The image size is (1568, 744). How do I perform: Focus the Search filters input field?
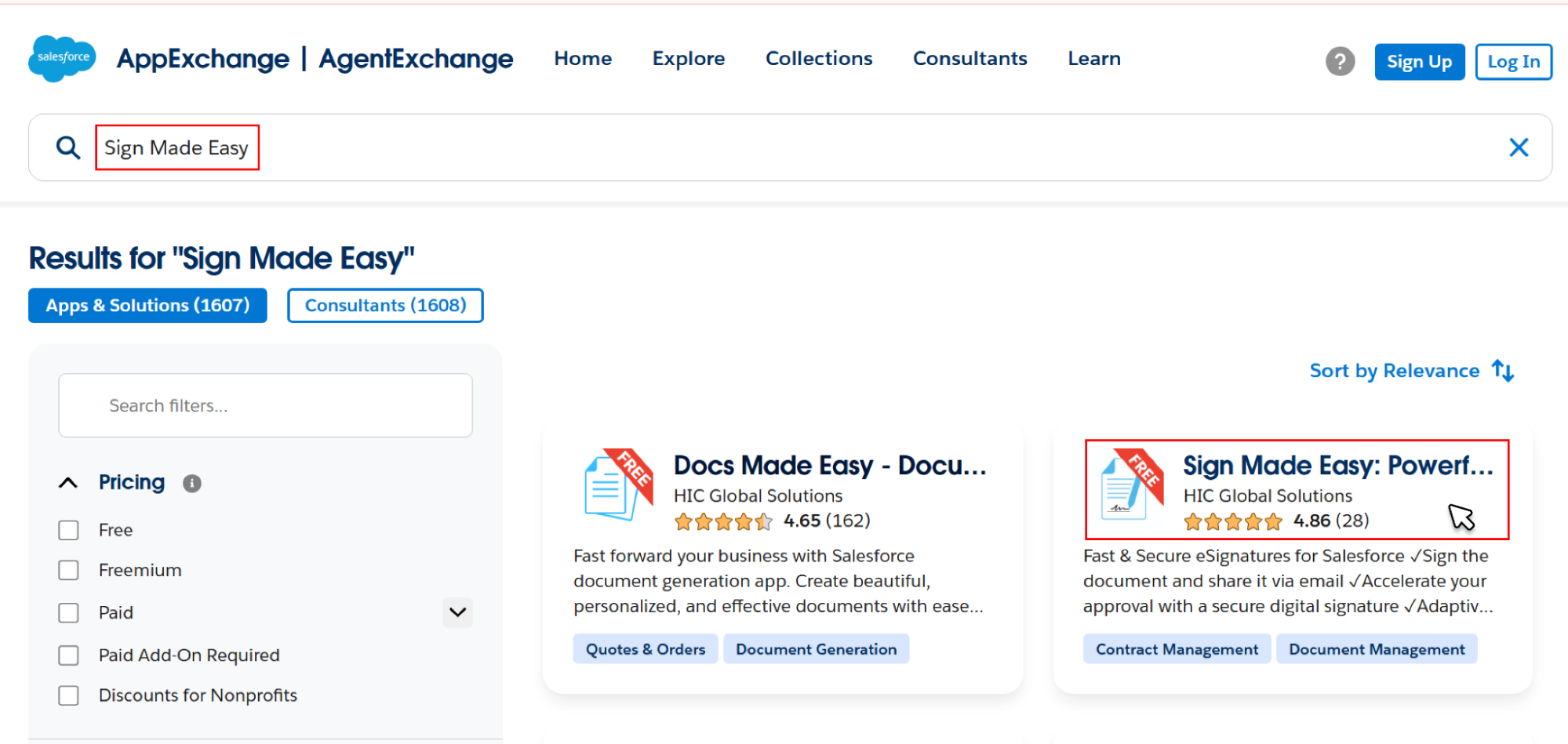tap(265, 405)
